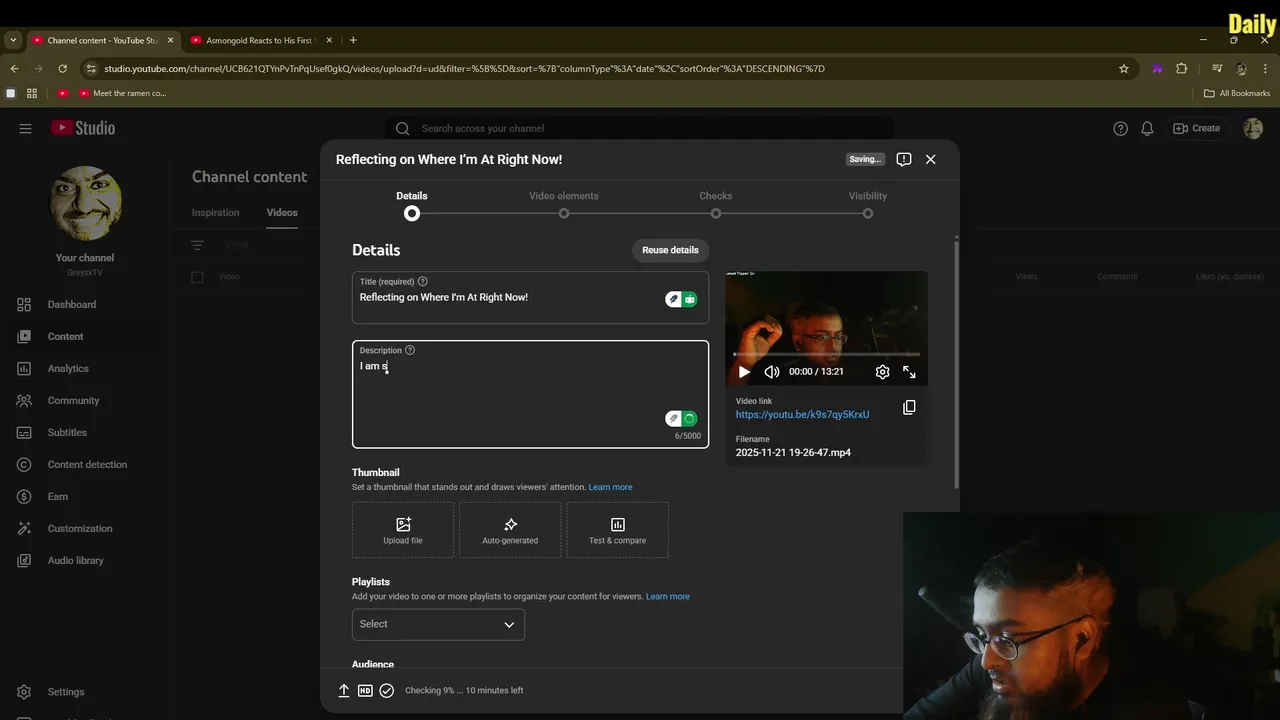Open the browser extensions puzzle icon
Screen dimensions: 1280x720
(1182, 68)
